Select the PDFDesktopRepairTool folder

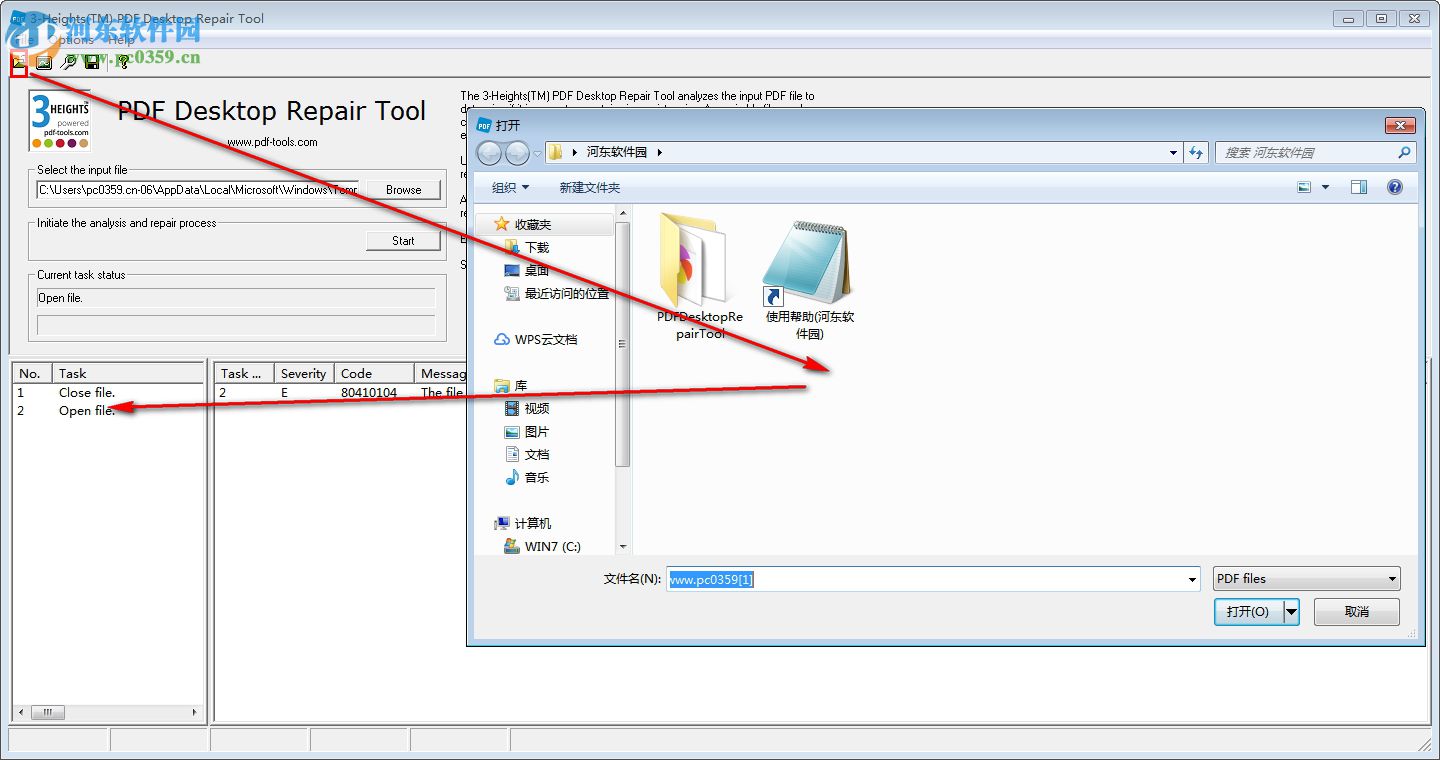(x=700, y=277)
